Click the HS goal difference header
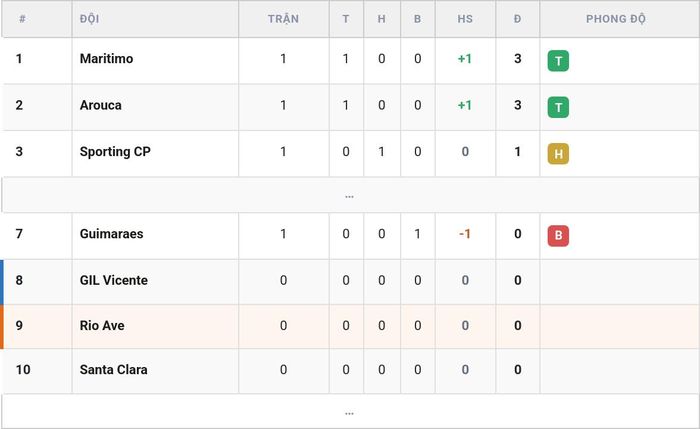The width and height of the screenshot is (700, 429). pos(465,19)
